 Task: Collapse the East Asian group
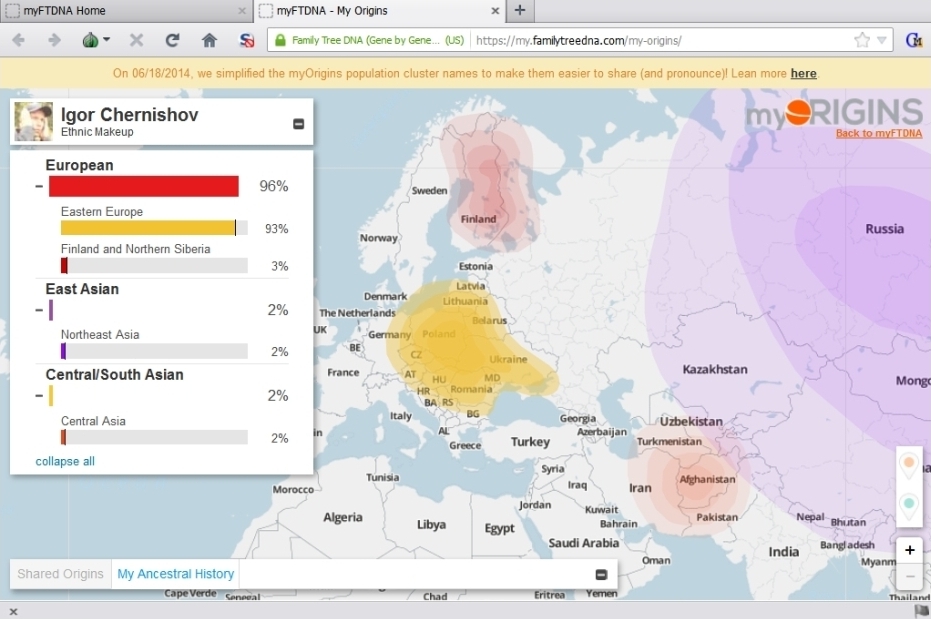(x=39, y=310)
